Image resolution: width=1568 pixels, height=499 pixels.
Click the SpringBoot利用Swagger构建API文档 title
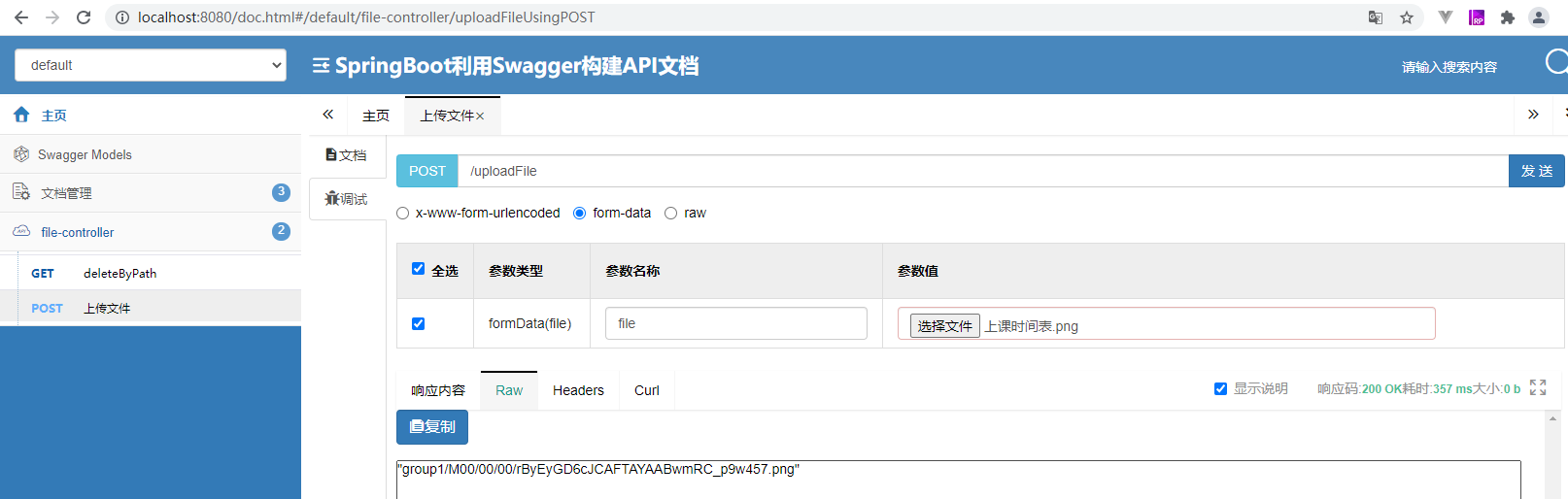[x=517, y=65]
